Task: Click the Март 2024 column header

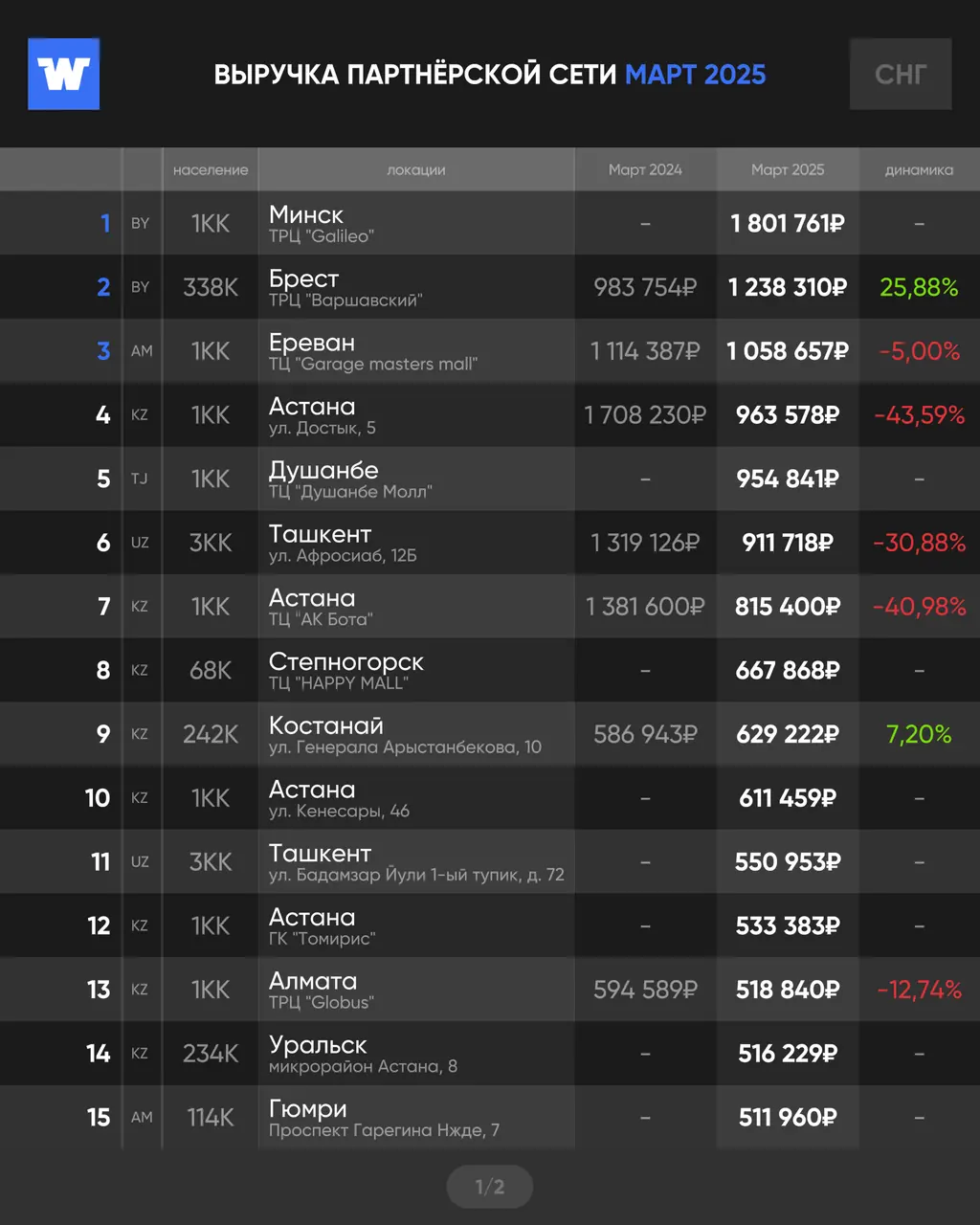Action: point(645,169)
